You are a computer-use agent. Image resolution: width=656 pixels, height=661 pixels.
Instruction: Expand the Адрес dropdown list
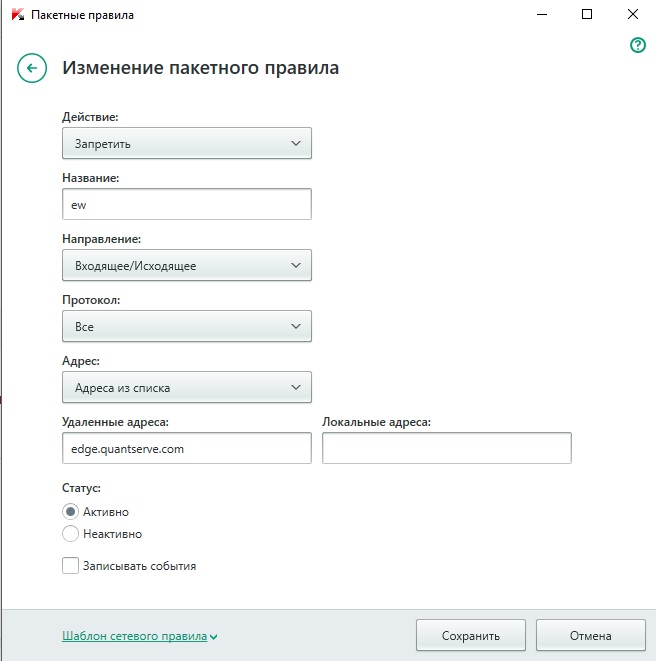[x=186, y=387]
